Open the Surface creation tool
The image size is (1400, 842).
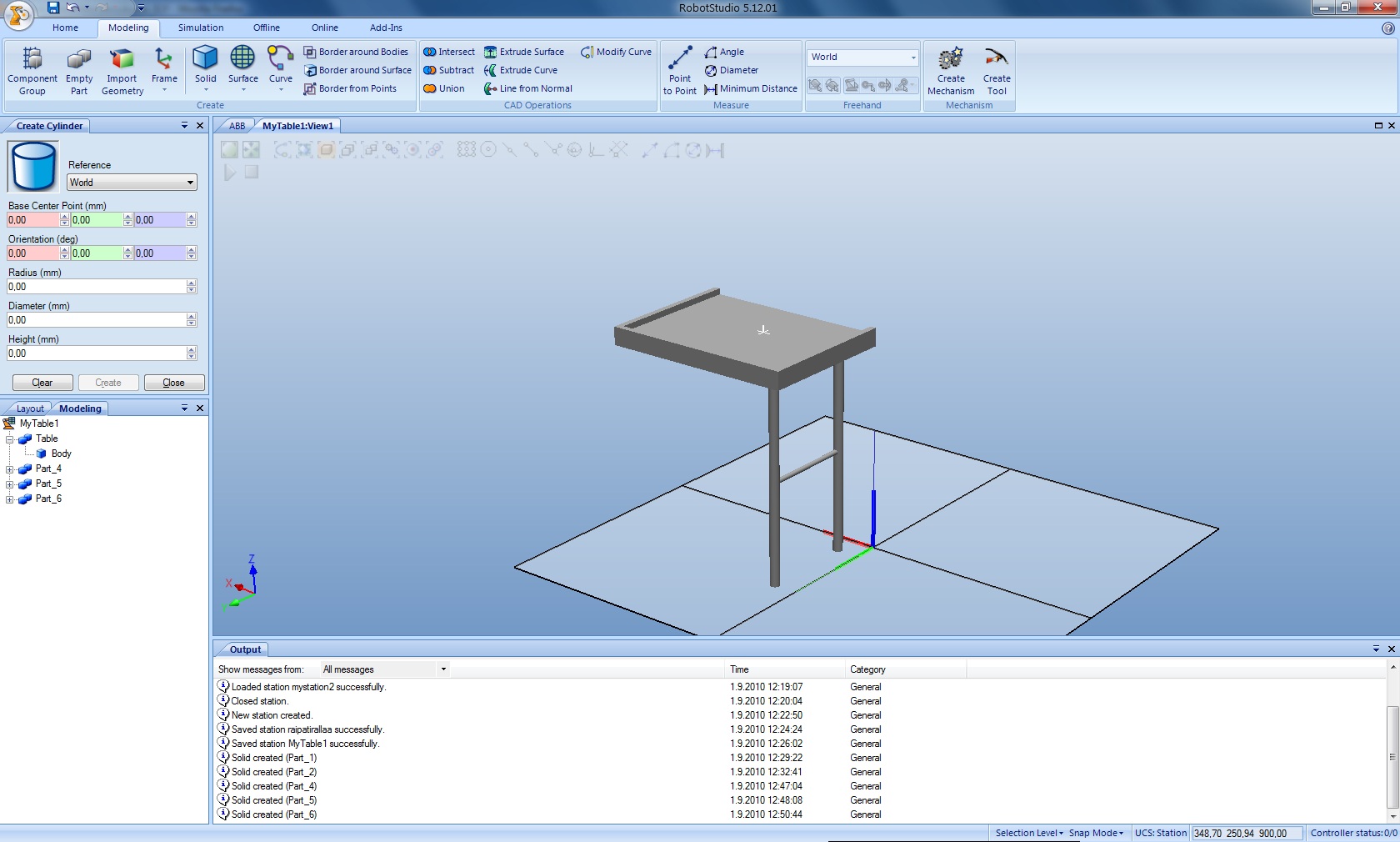242,61
